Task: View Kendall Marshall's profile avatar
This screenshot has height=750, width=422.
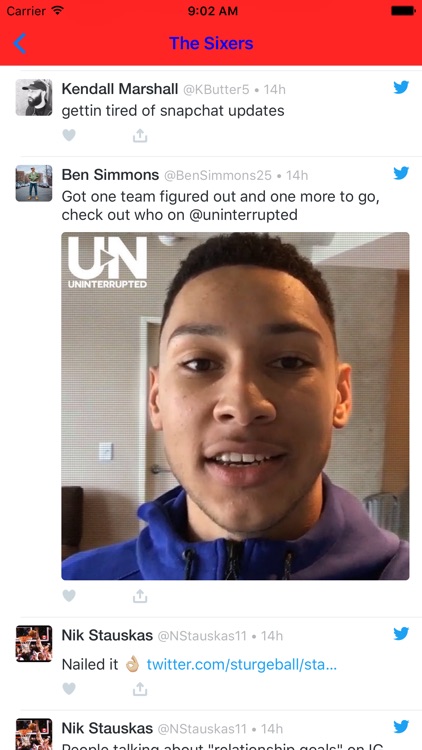Action: click(x=34, y=98)
